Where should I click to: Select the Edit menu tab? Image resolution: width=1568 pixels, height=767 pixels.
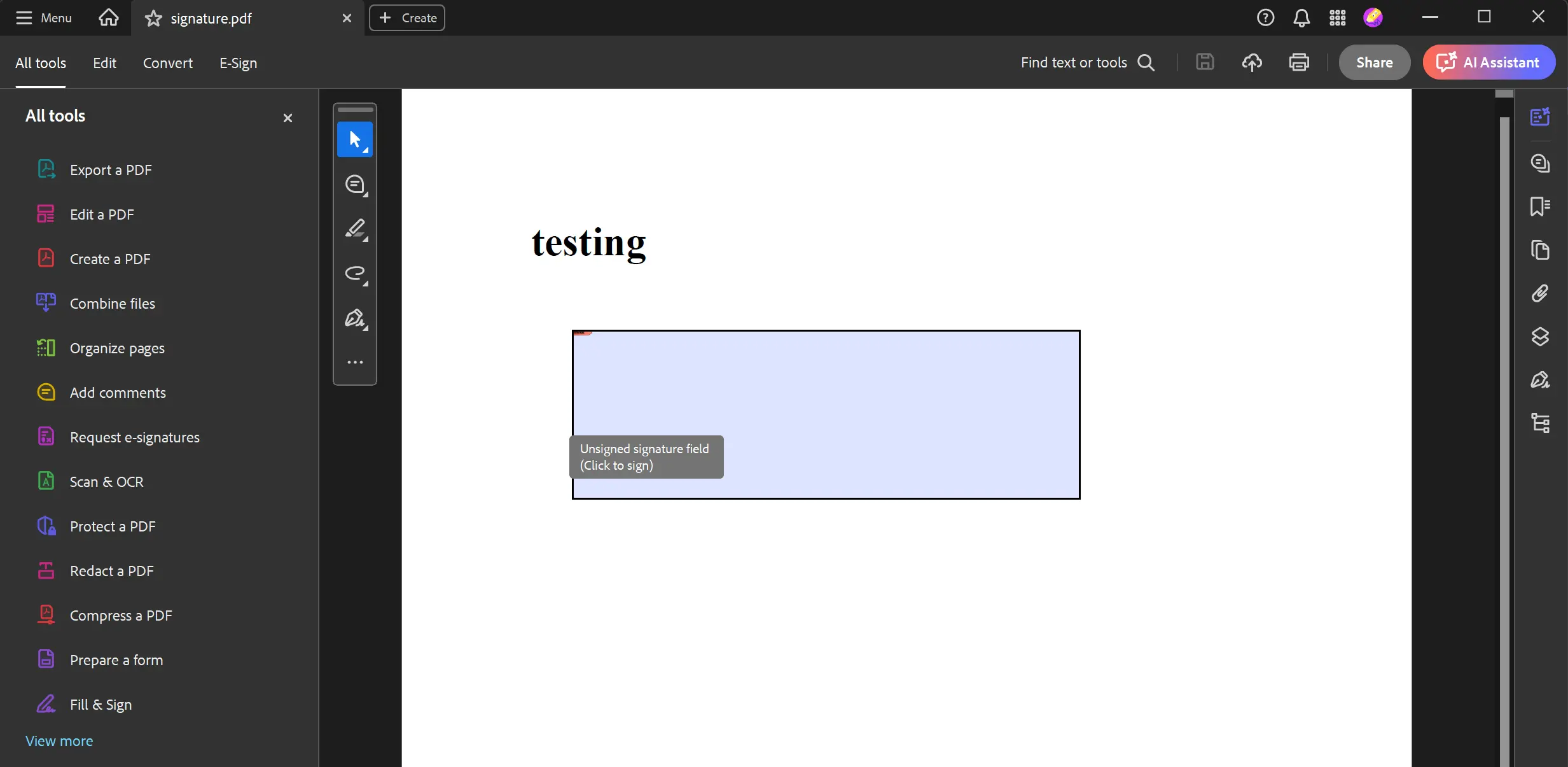click(x=104, y=62)
